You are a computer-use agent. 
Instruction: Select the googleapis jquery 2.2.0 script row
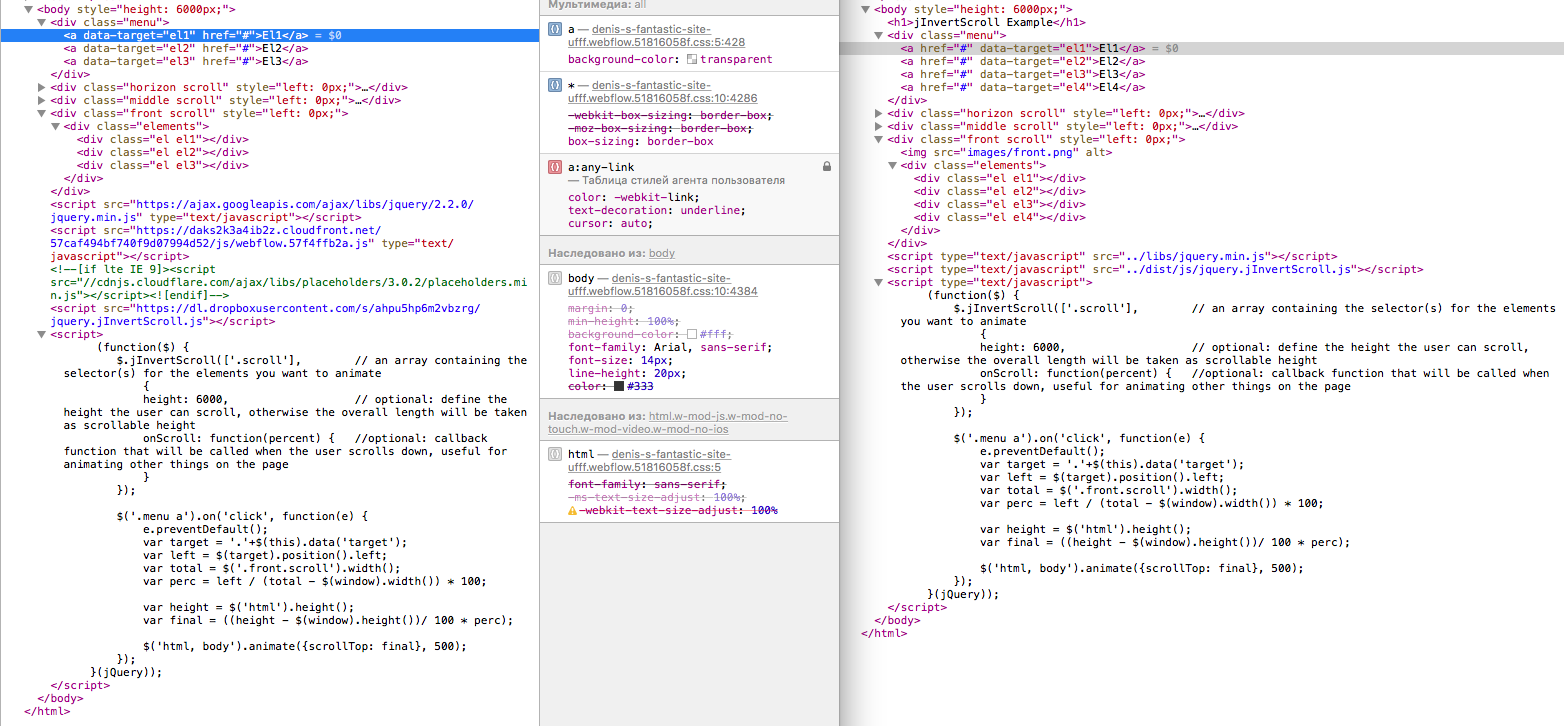point(262,210)
